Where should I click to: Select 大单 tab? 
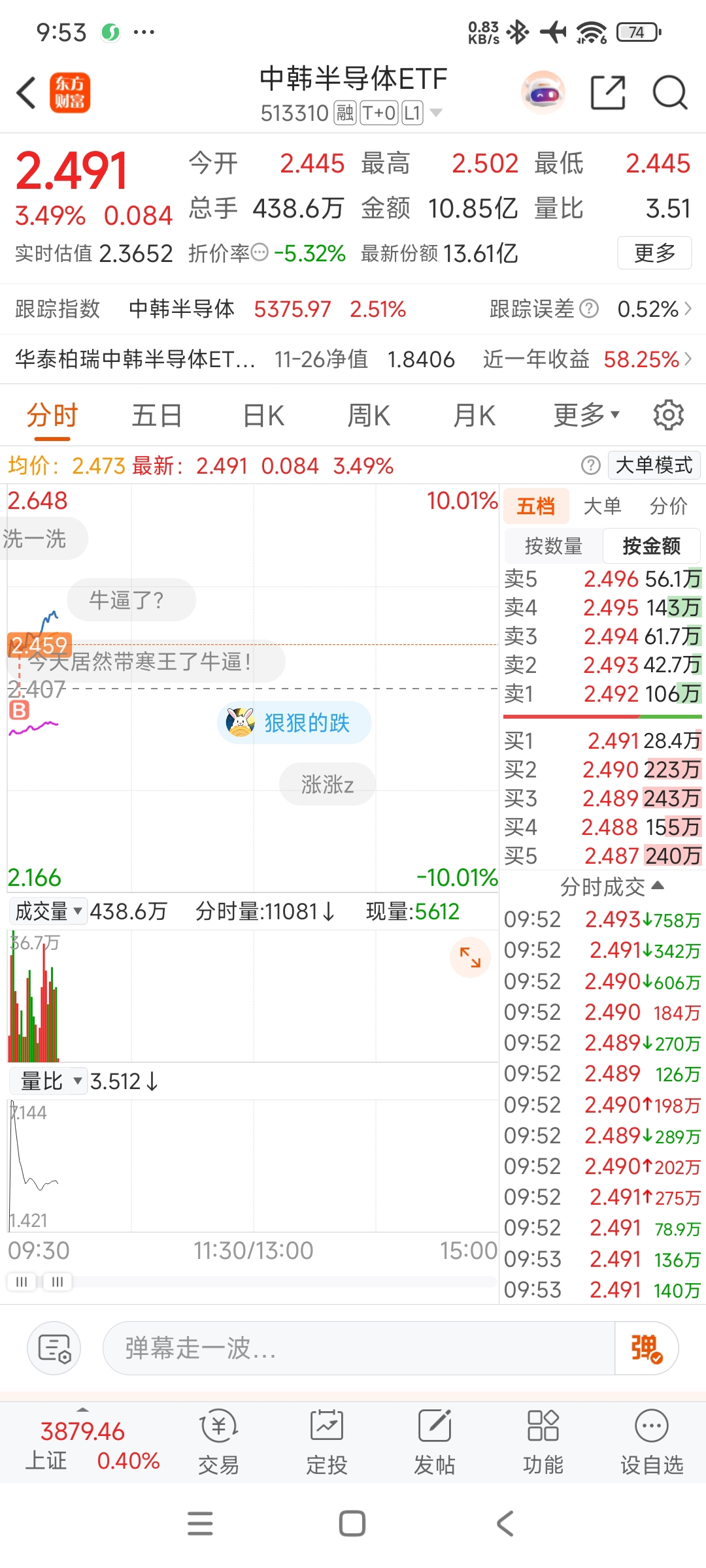click(602, 506)
